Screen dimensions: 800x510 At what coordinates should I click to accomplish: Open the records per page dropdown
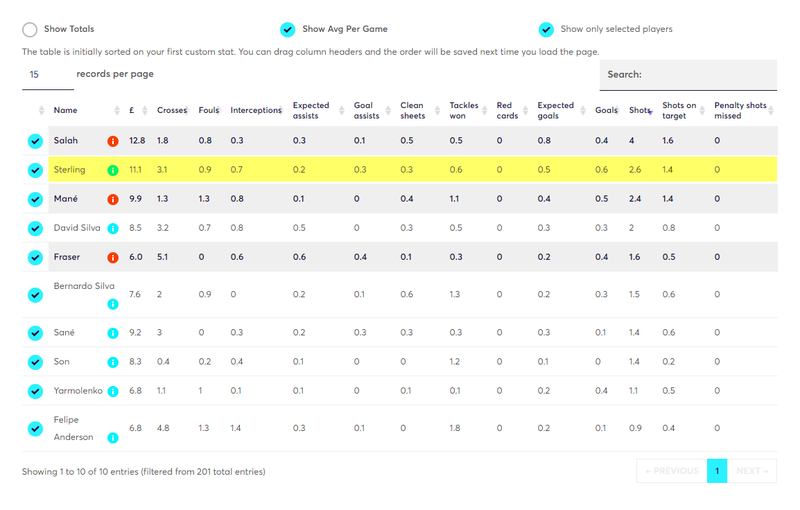(48, 75)
